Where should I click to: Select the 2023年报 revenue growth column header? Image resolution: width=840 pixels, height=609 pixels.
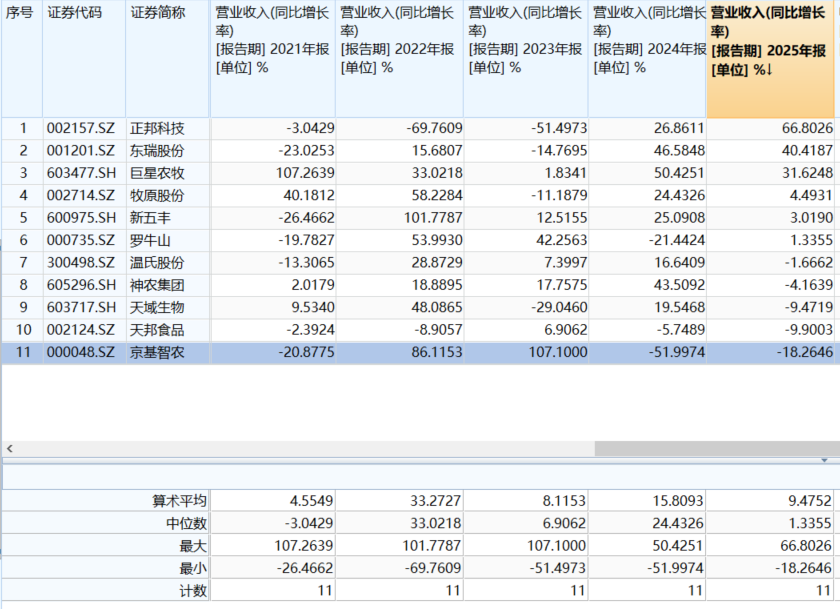(526, 59)
